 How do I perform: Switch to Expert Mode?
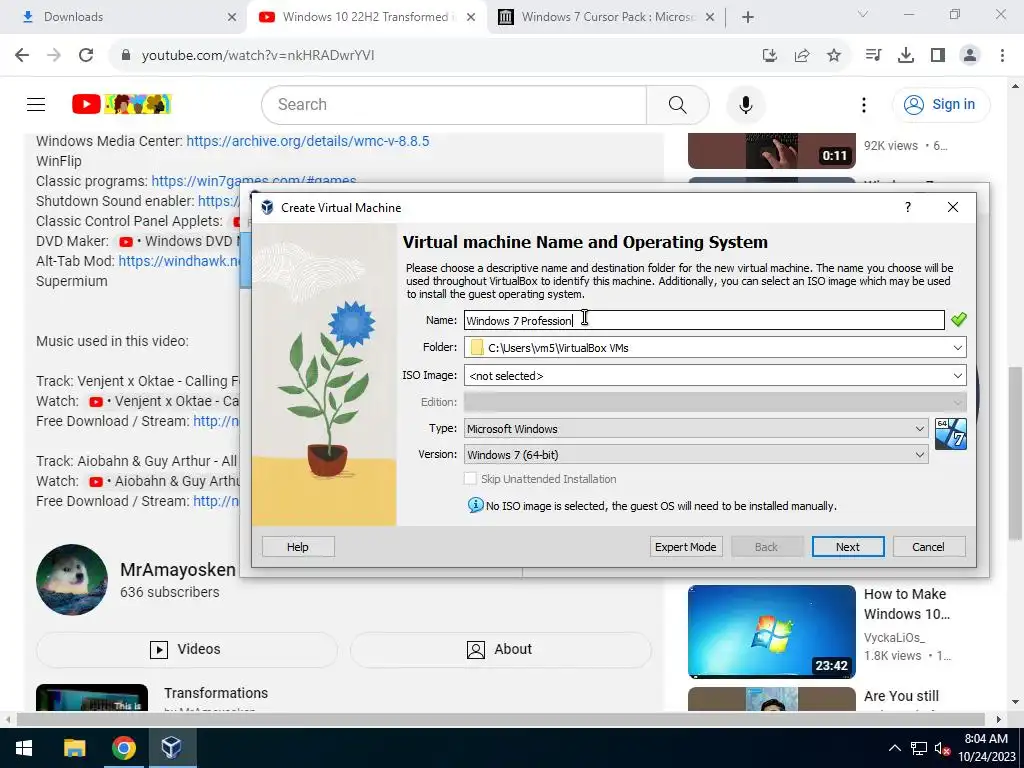686,547
